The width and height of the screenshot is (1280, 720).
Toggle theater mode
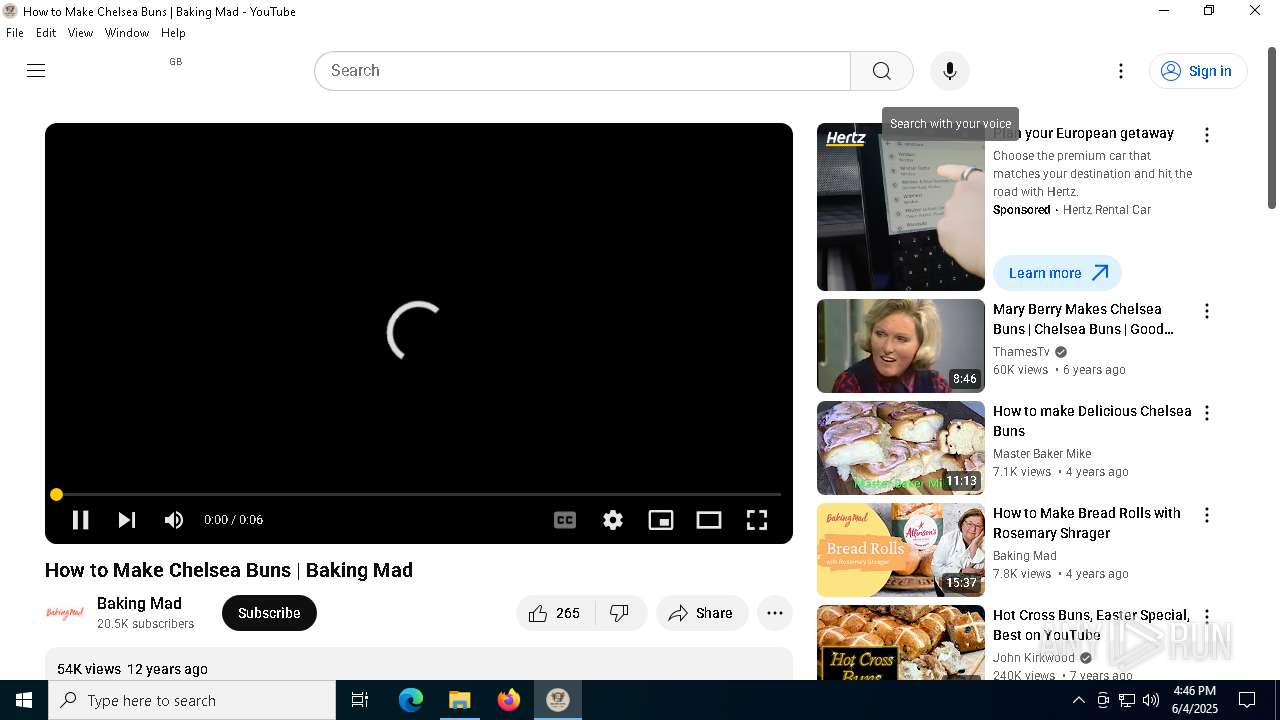[x=709, y=520]
